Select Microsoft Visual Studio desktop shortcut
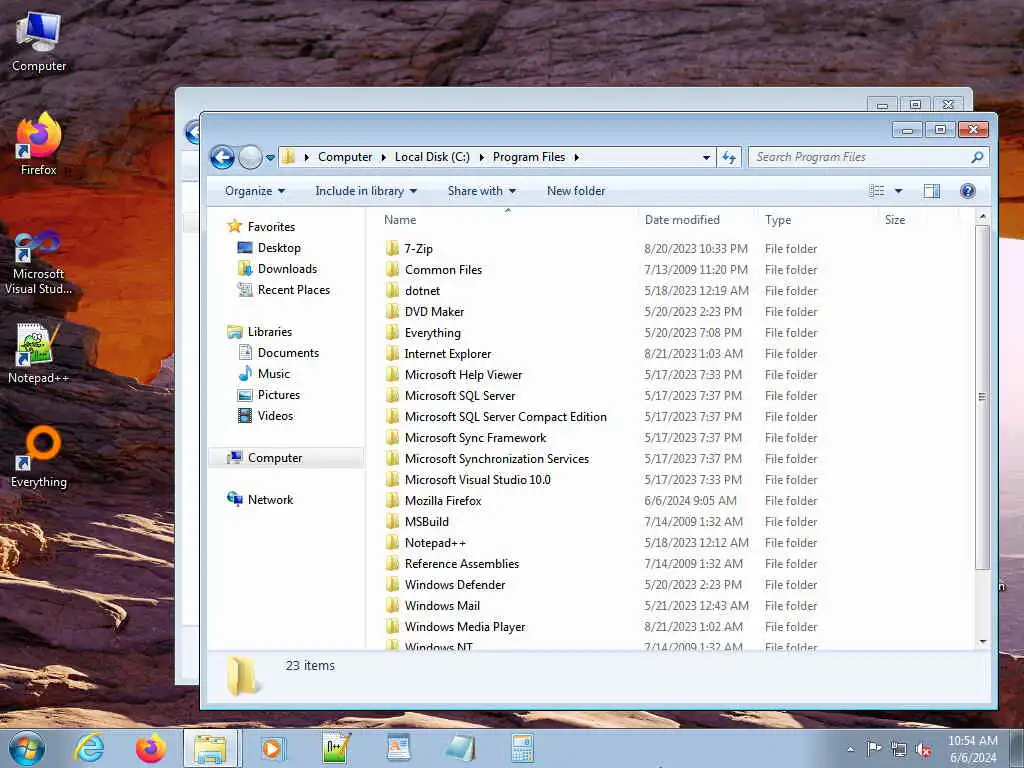 pos(39,263)
